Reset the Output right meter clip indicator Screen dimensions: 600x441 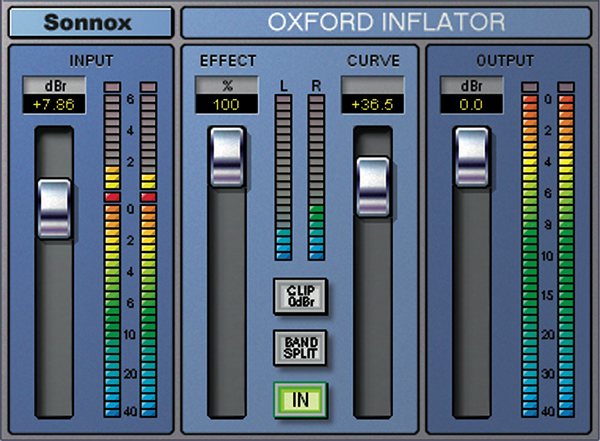566,87
